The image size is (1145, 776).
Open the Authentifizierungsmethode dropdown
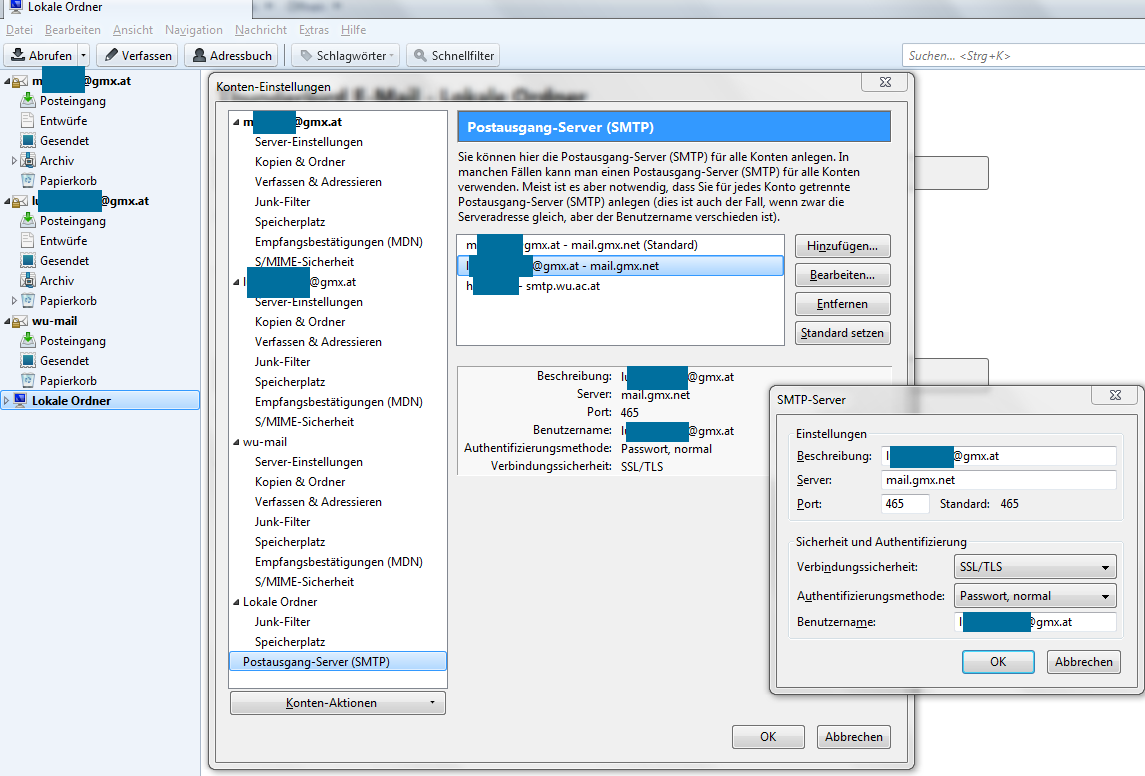pos(1035,596)
